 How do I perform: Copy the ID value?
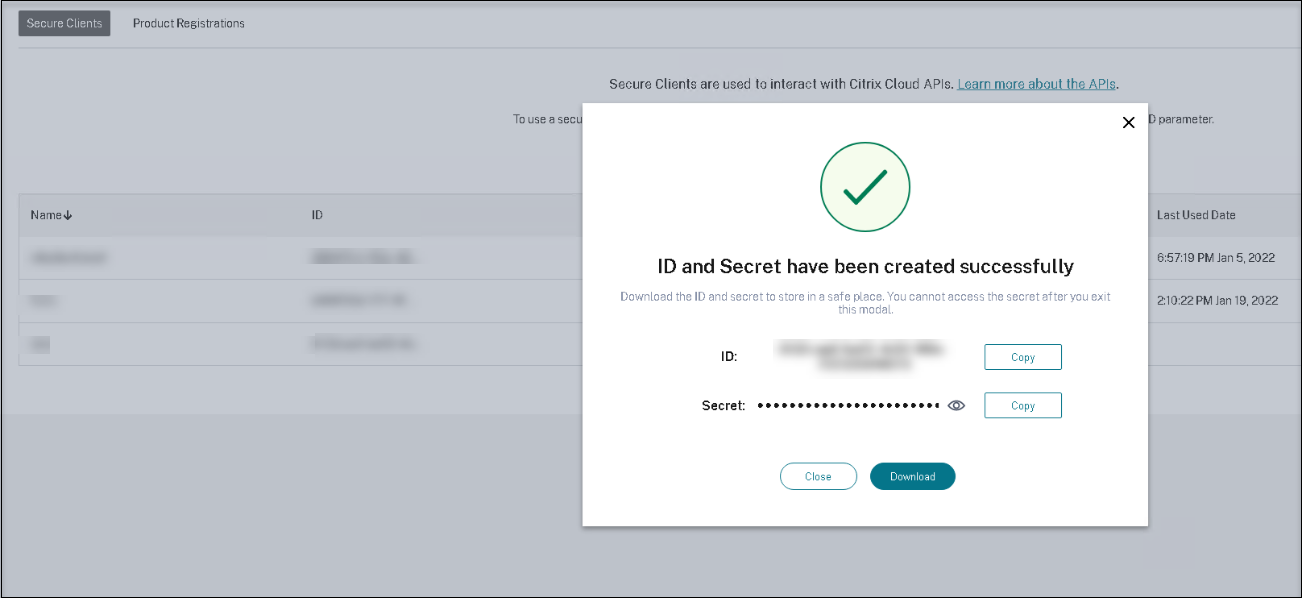click(1022, 357)
